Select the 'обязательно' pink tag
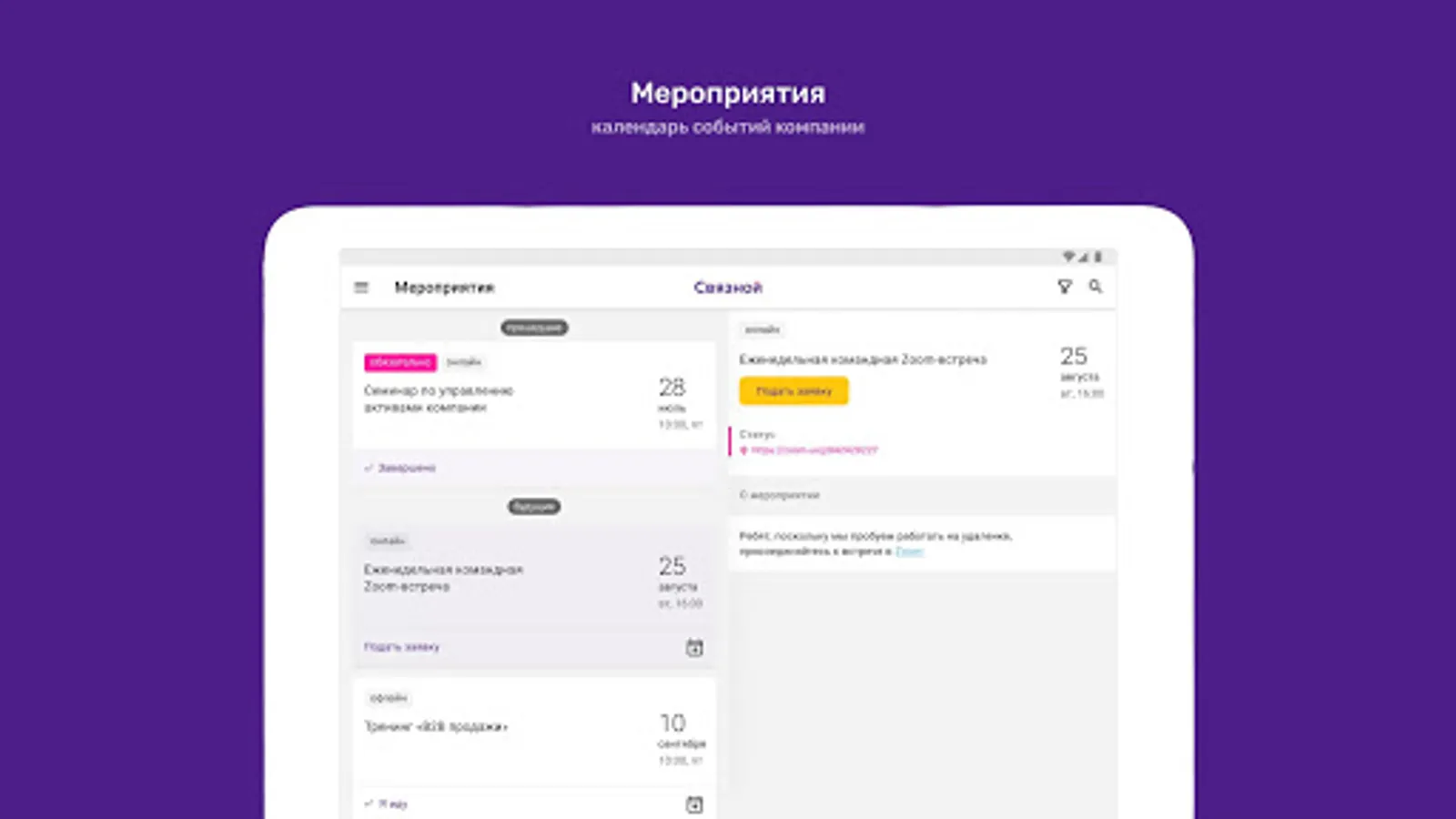Image resolution: width=1456 pixels, height=819 pixels. 400,362
